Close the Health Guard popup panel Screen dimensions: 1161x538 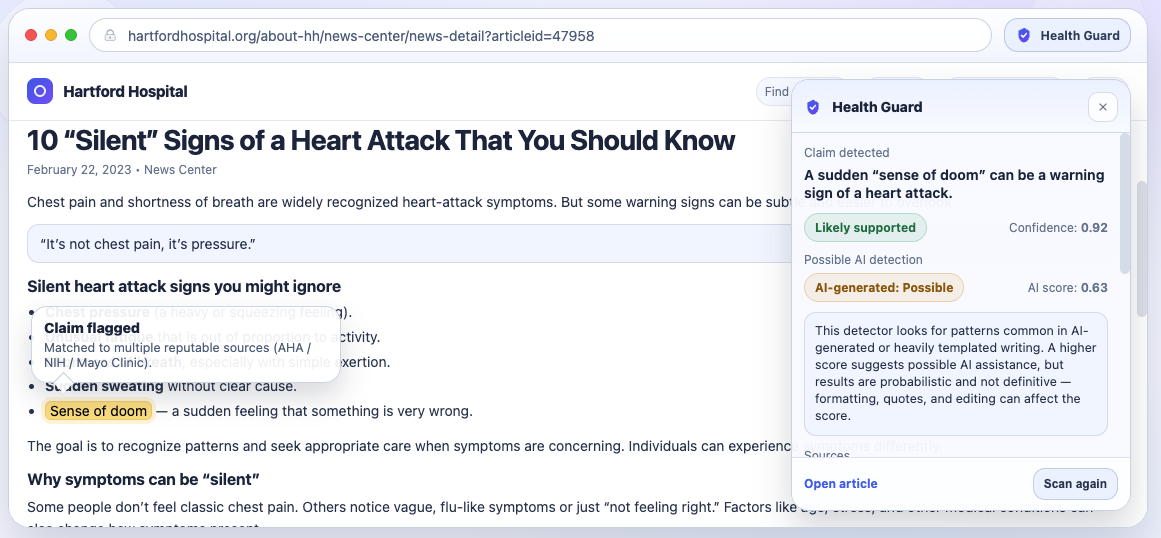pos(1103,107)
